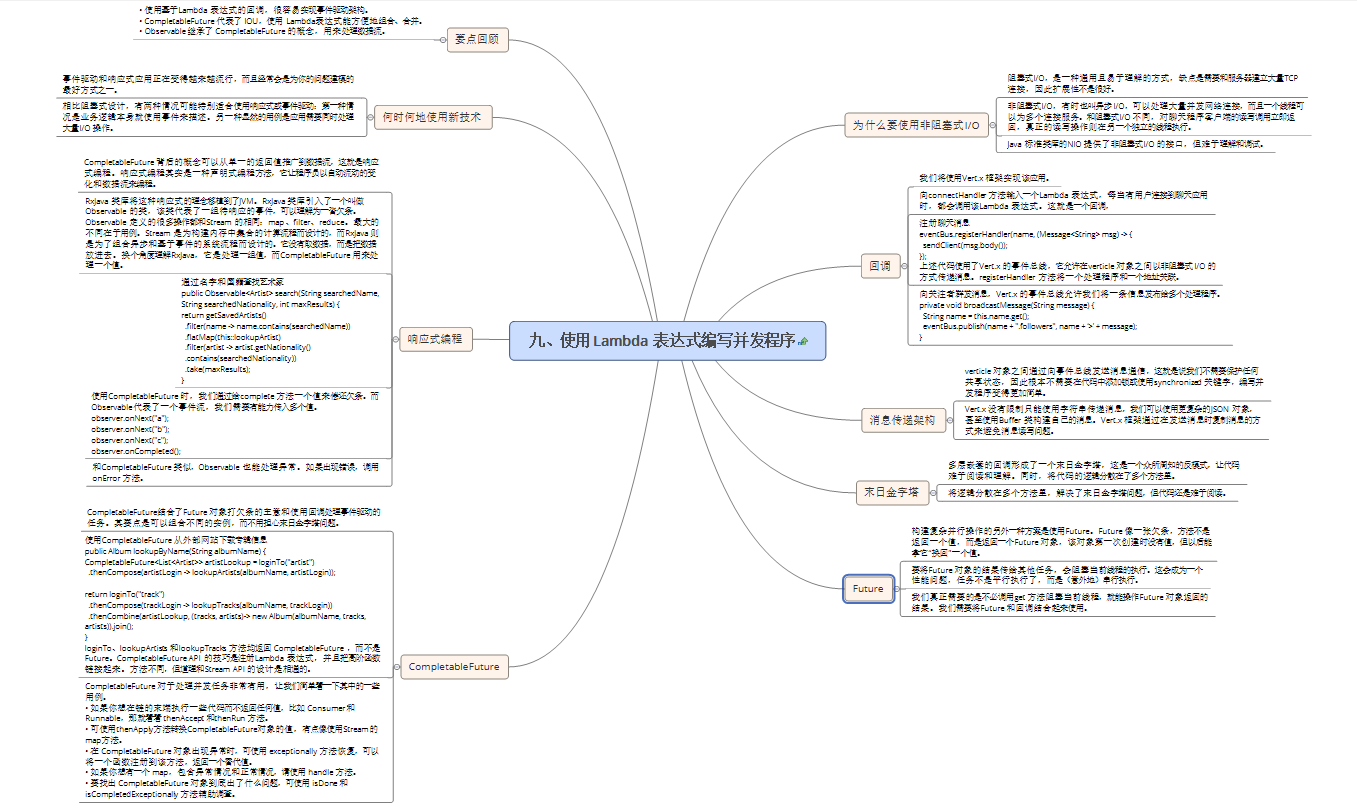Click note starting "我们真正需要的是不必调用get"

coord(1061,602)
